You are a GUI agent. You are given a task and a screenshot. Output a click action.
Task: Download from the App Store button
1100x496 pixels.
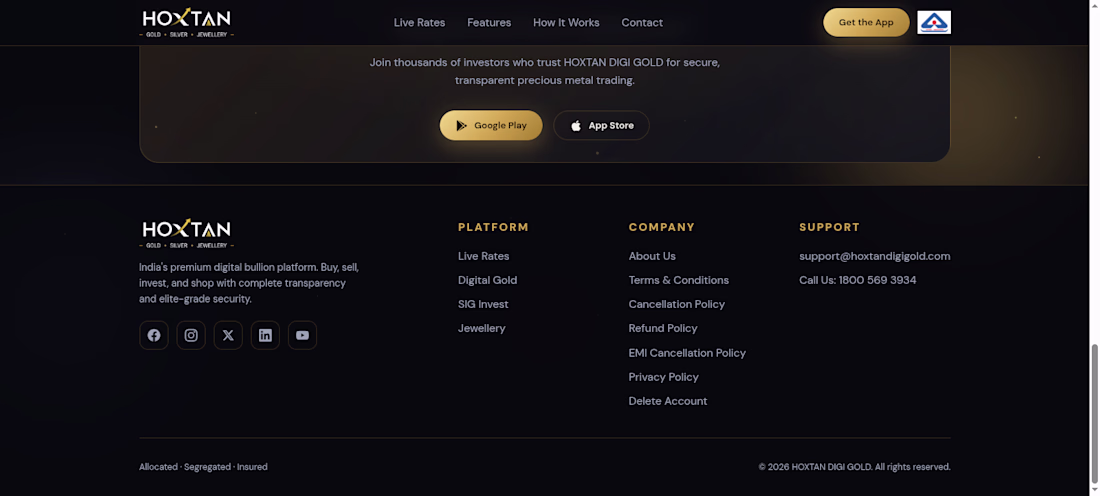(x=601, y=126)
